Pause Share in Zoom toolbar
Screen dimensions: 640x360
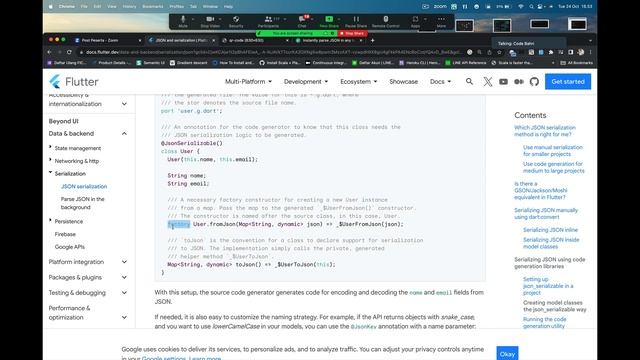tap(356, 21)
